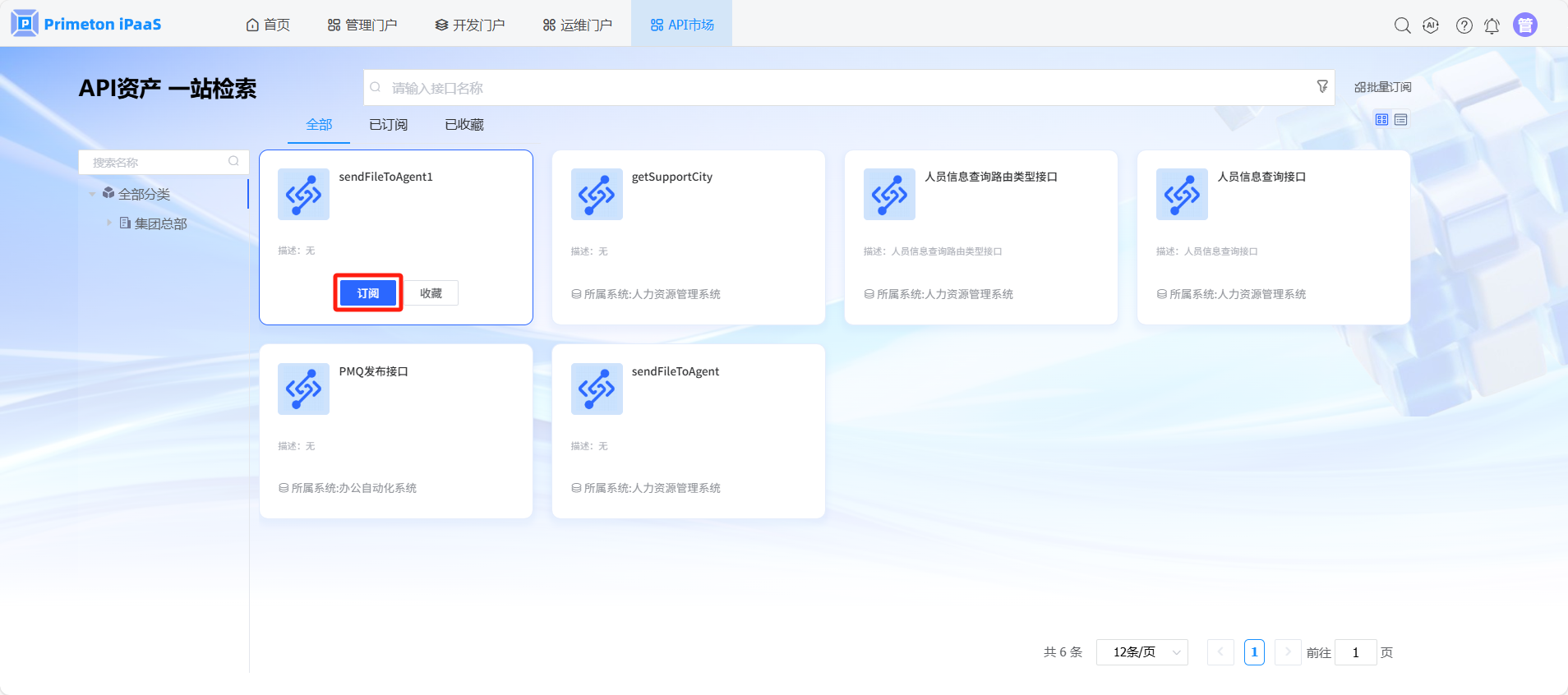Click the 批量订阅 button
Image resolution: width=1568 pixels, height=695 pixels.
tap(1382, 87)
